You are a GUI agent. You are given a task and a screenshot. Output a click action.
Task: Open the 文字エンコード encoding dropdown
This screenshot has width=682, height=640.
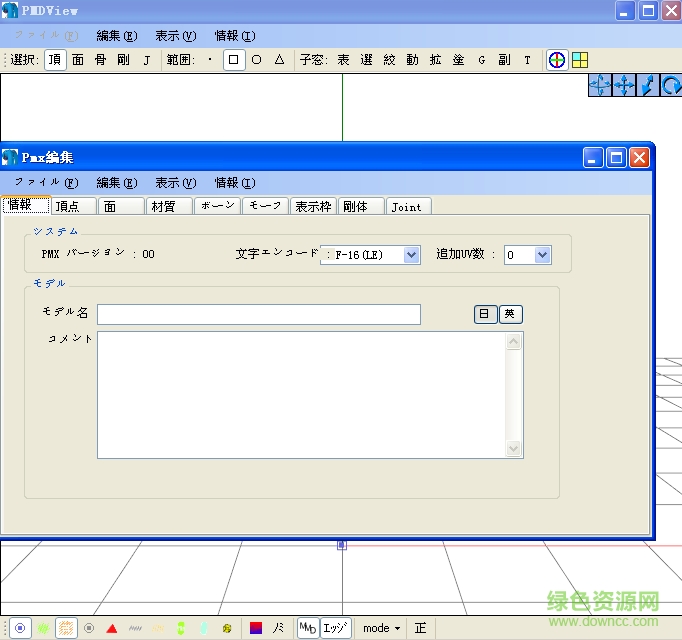[x=411, y=255]
